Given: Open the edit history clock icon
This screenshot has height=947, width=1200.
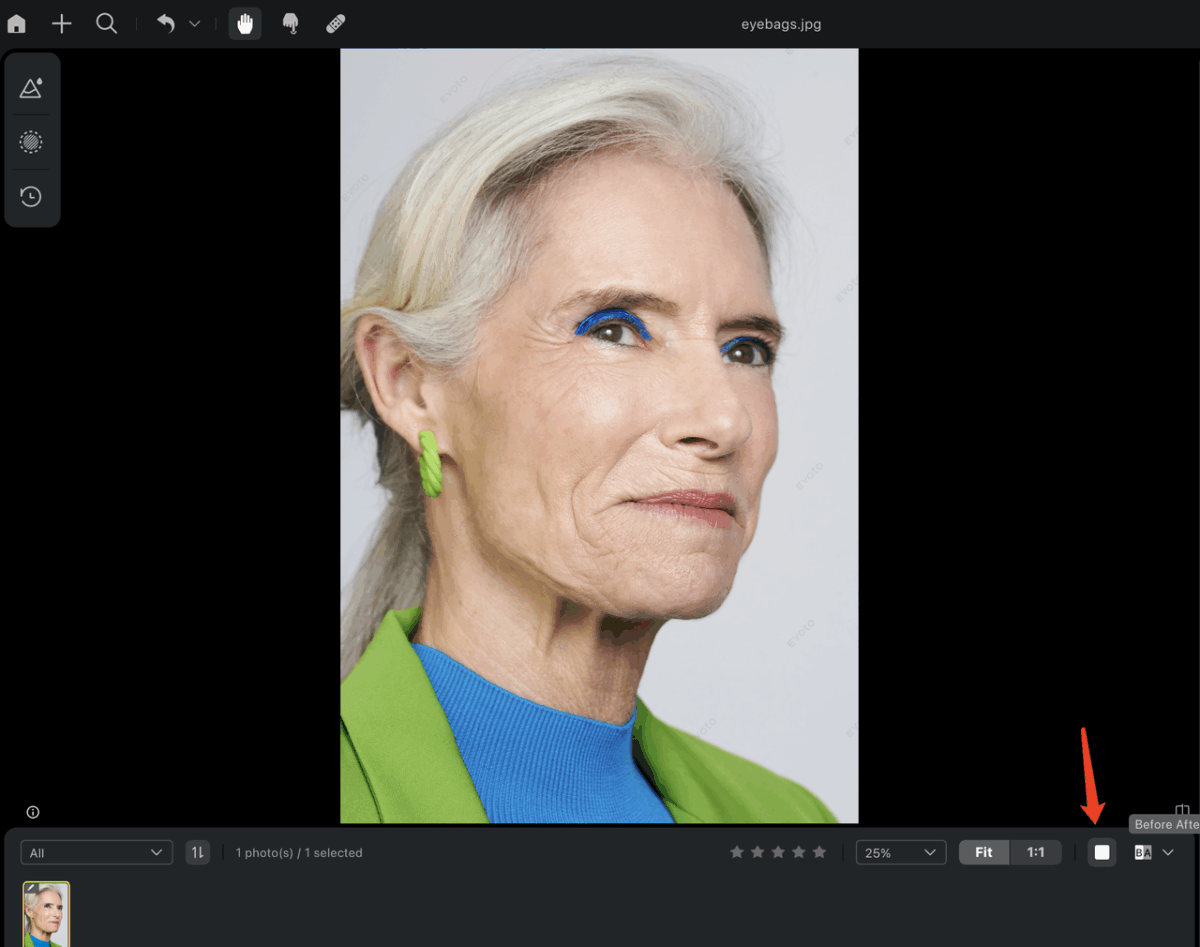Looking at the screenshot, I should (x=32, y=196).
